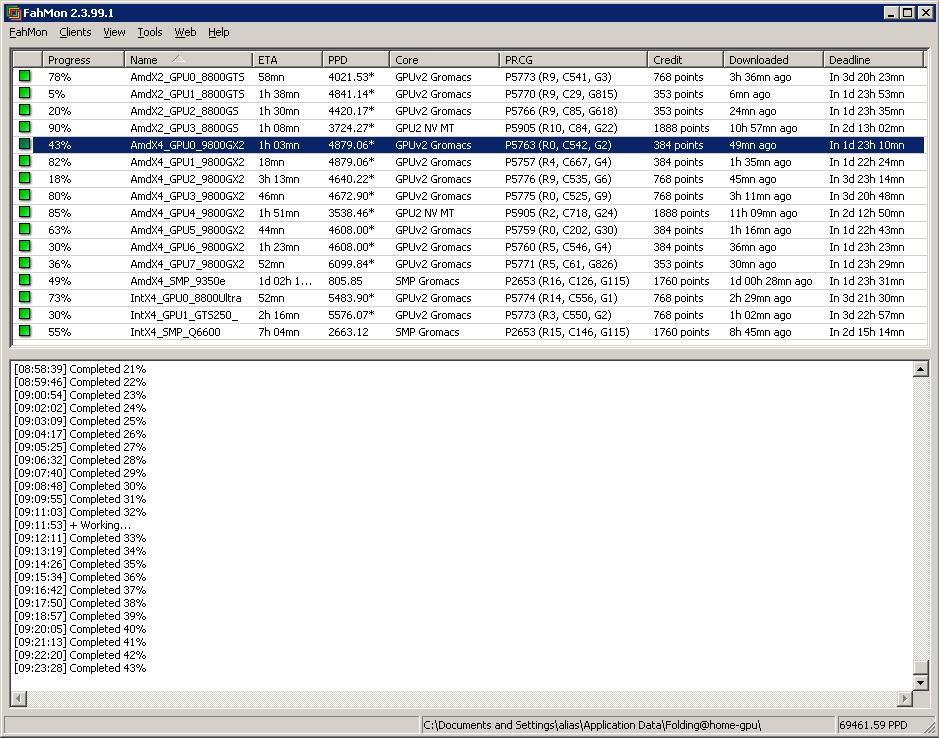939x738 pixels.
Task: Click deadline In 2d 15h 14mn
Action: tap(867, 332)
